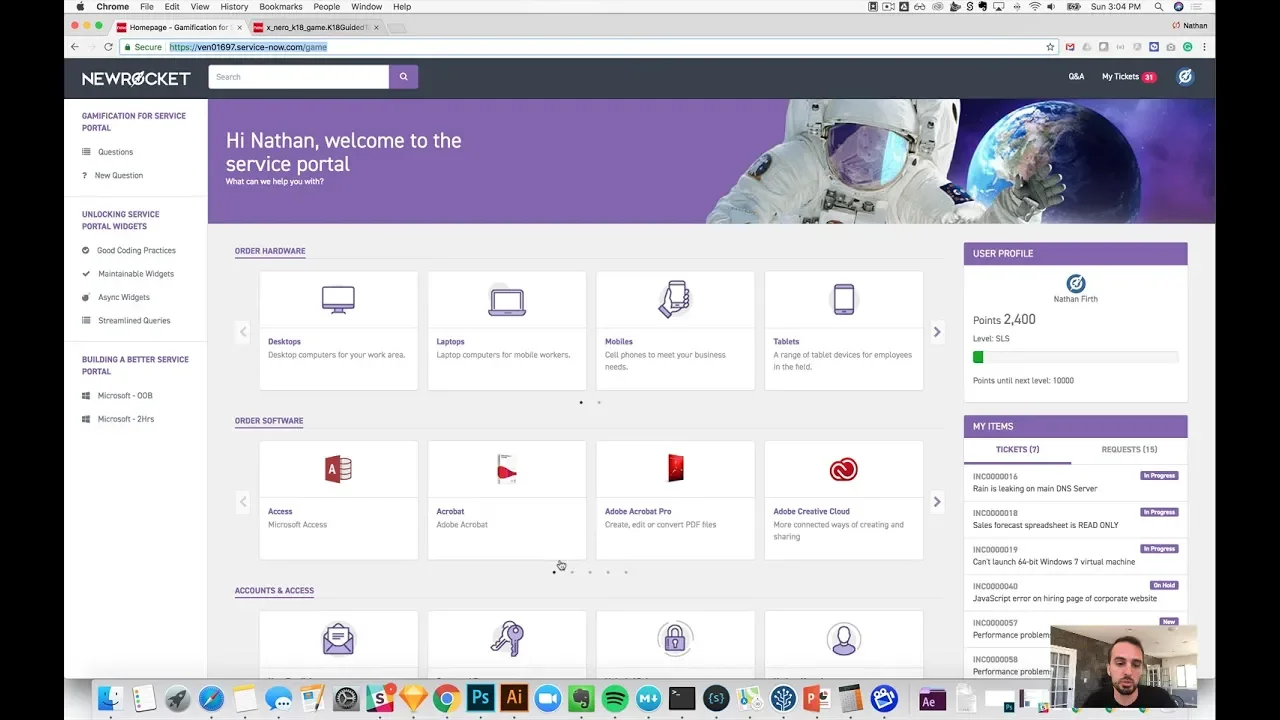Viewport: 1280px width, 720px height.
Task: Open the Bookmarks menu
Action: [280, 6]
